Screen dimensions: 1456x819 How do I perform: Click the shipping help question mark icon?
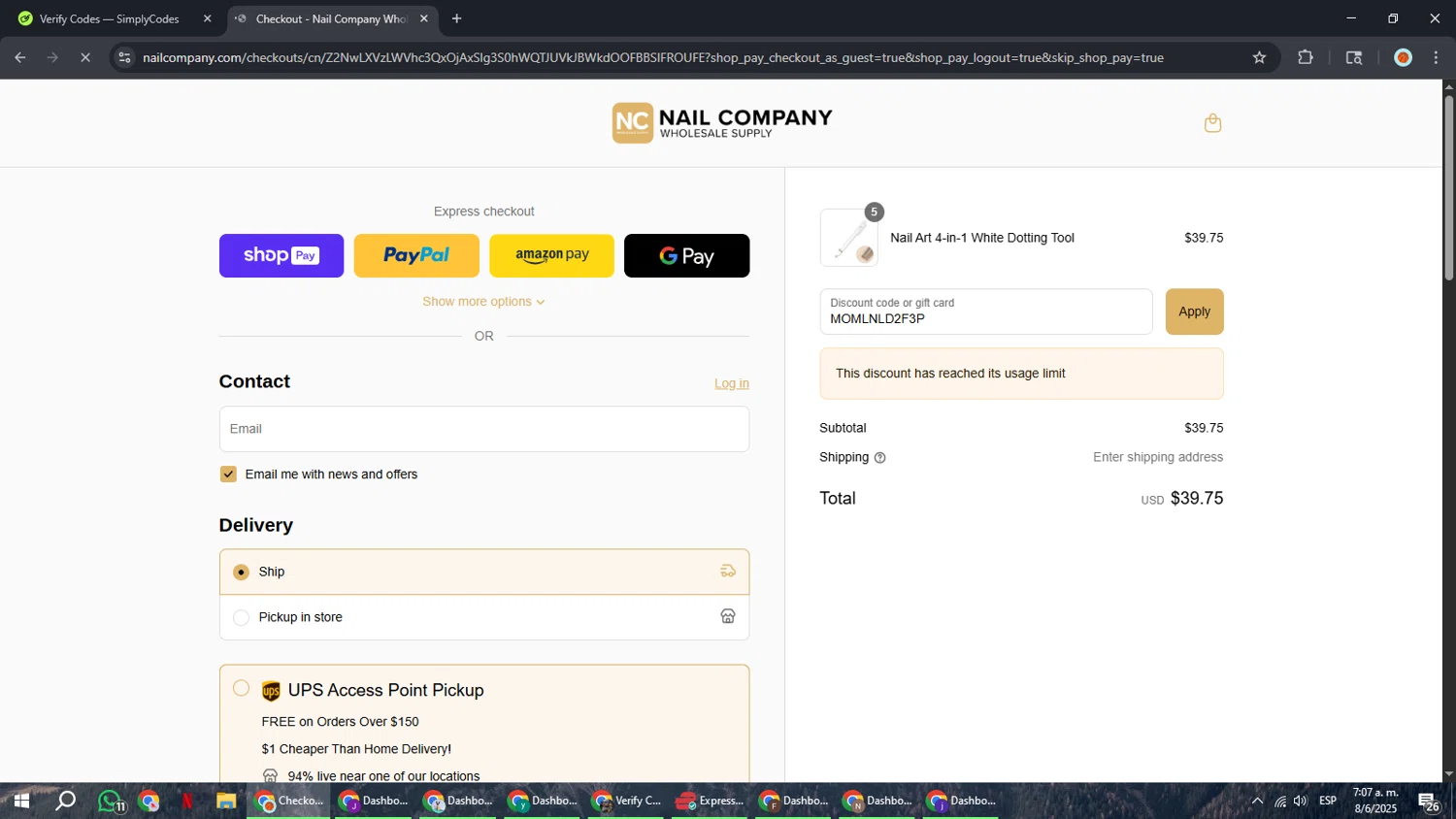(879, 458)
